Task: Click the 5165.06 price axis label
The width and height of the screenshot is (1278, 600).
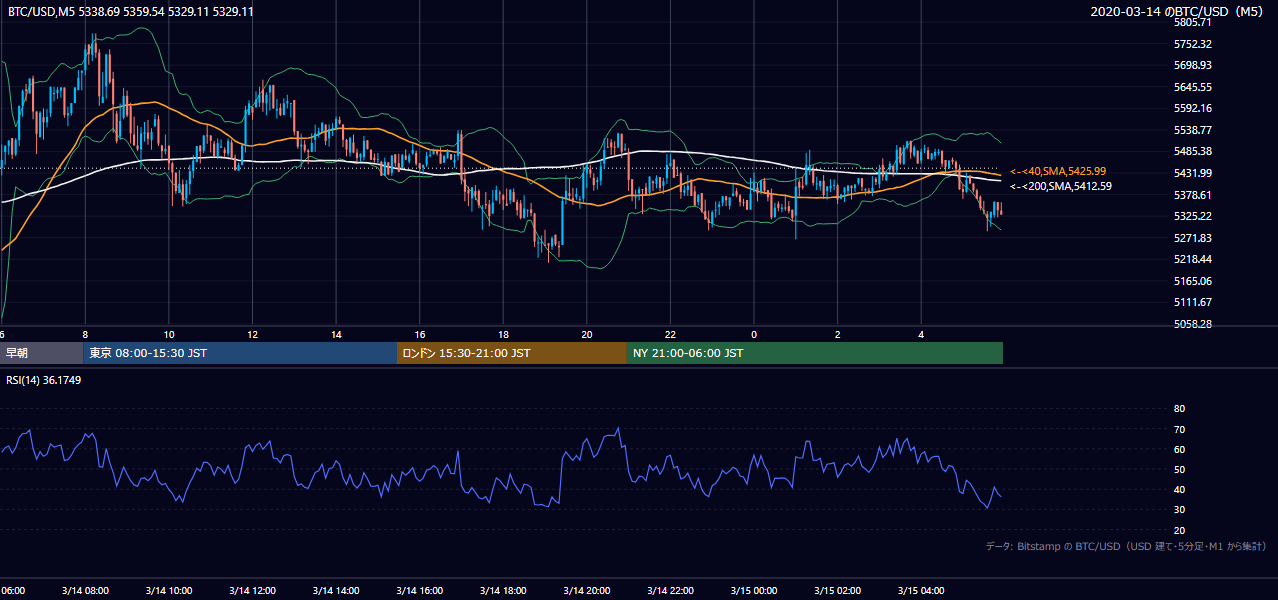Action: (1193, 281)
